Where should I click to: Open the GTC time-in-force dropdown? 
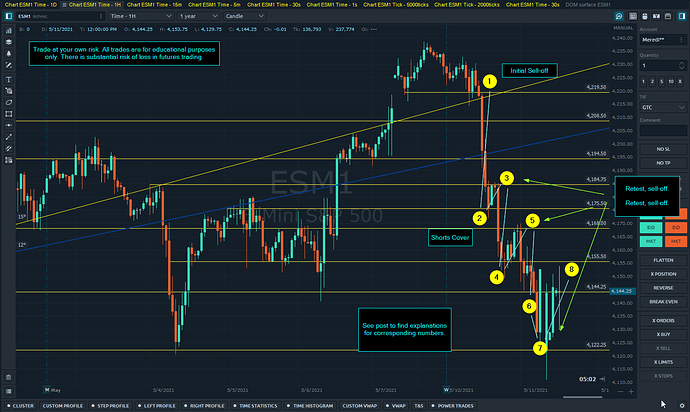(x=663, y=107)
